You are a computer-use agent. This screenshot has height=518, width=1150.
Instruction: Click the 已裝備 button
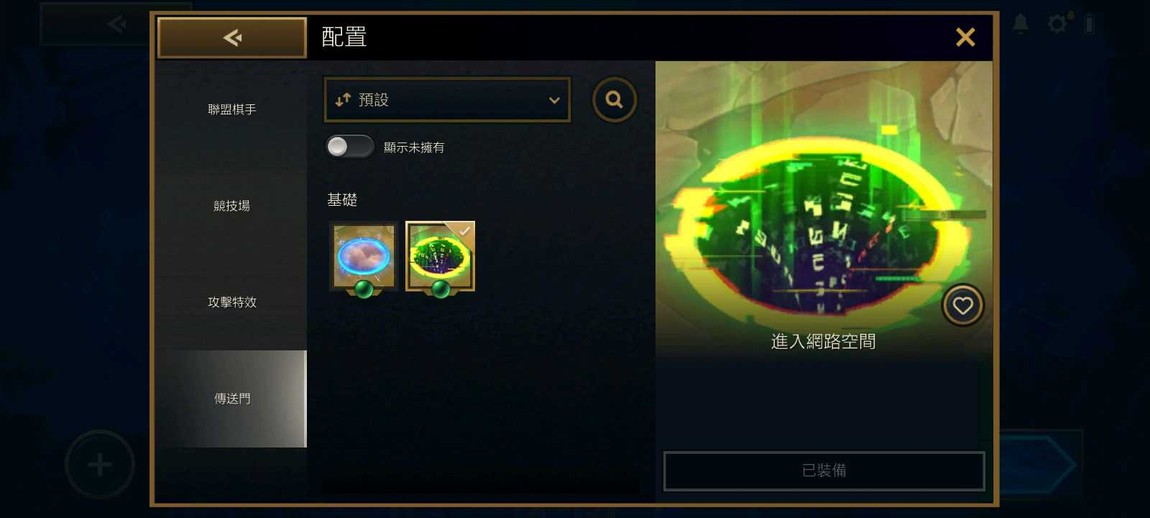[824, 471]
